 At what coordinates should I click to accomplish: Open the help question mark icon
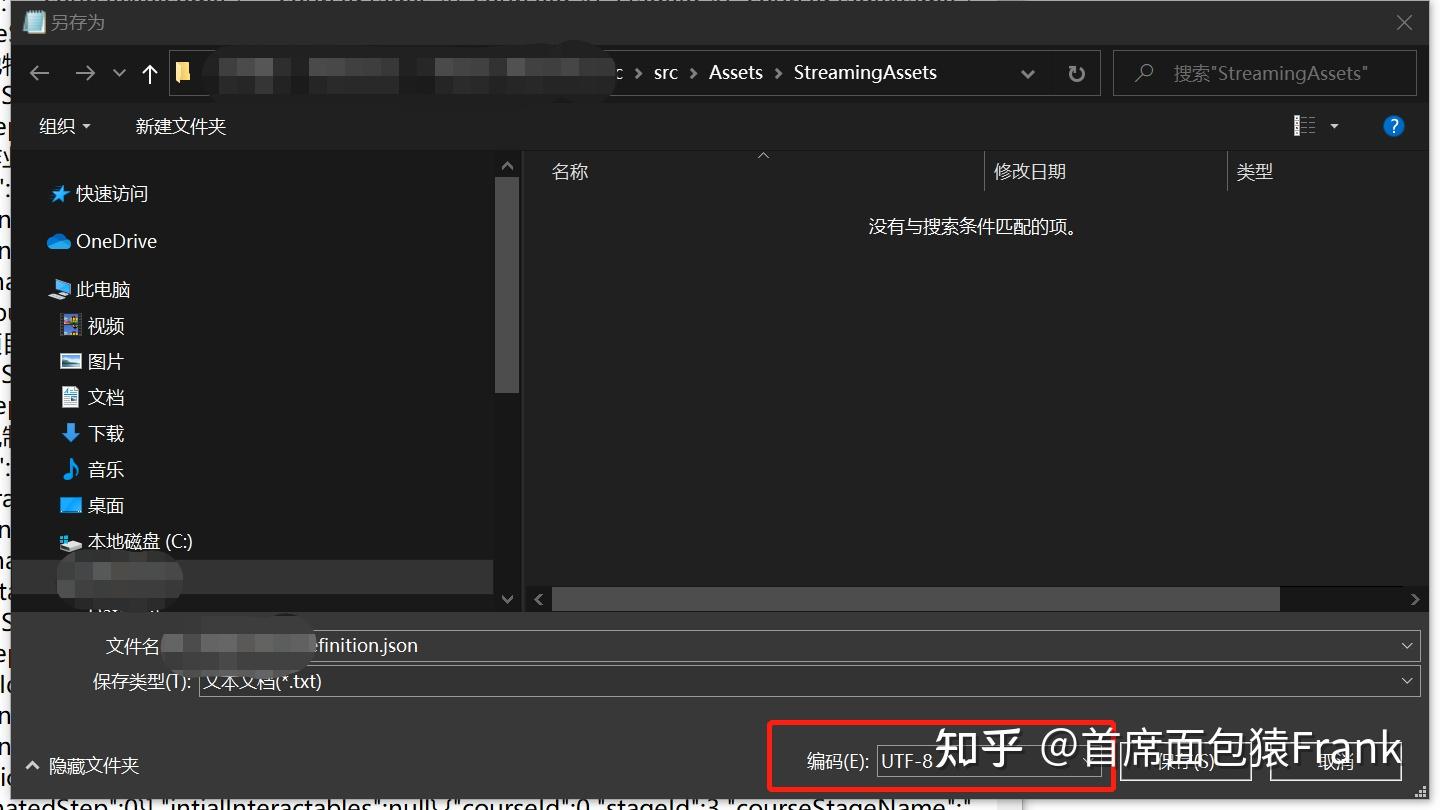(x=1394, y=125)
